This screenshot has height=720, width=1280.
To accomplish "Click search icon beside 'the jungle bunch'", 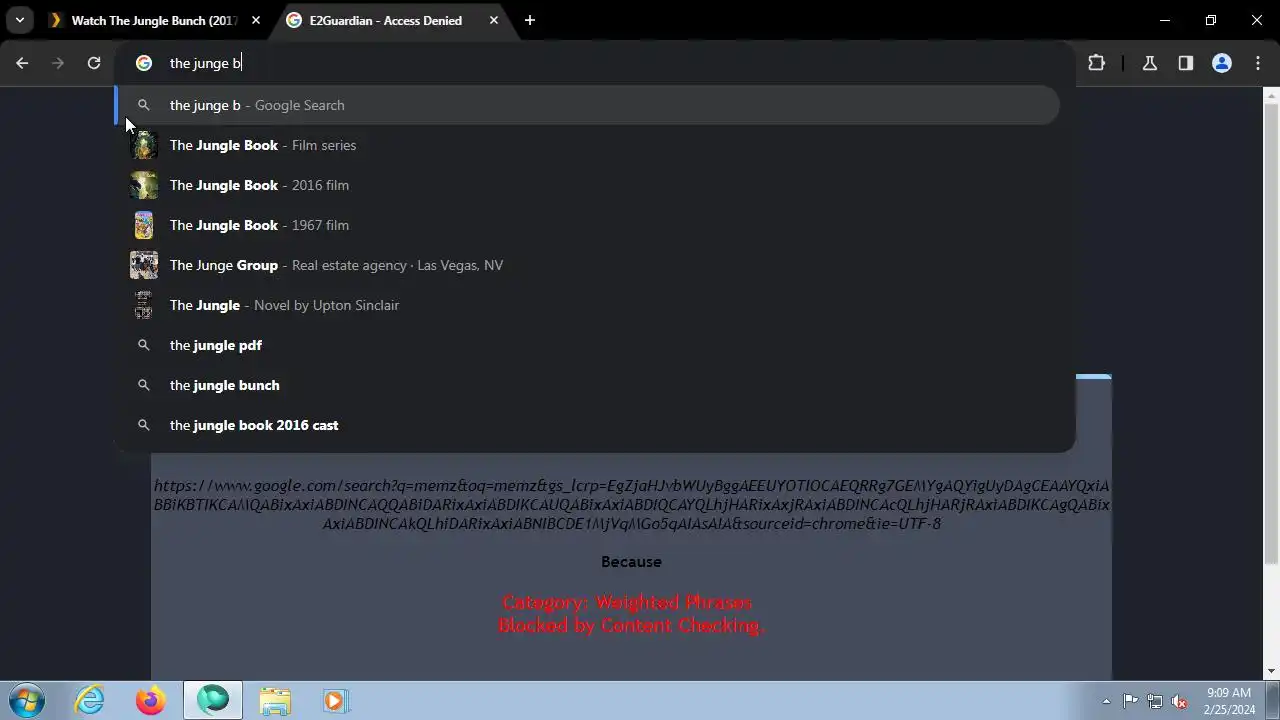I will tap(144, 385).
